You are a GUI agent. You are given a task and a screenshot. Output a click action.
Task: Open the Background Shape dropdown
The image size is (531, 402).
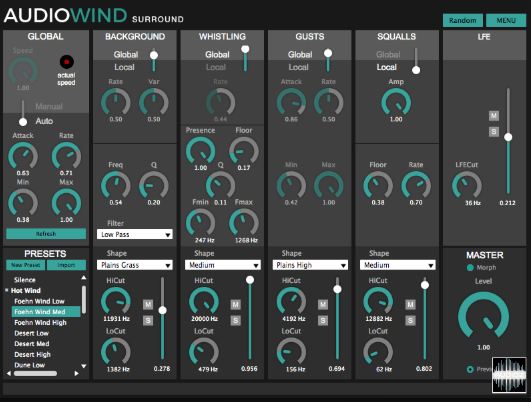tap(135, 265)
